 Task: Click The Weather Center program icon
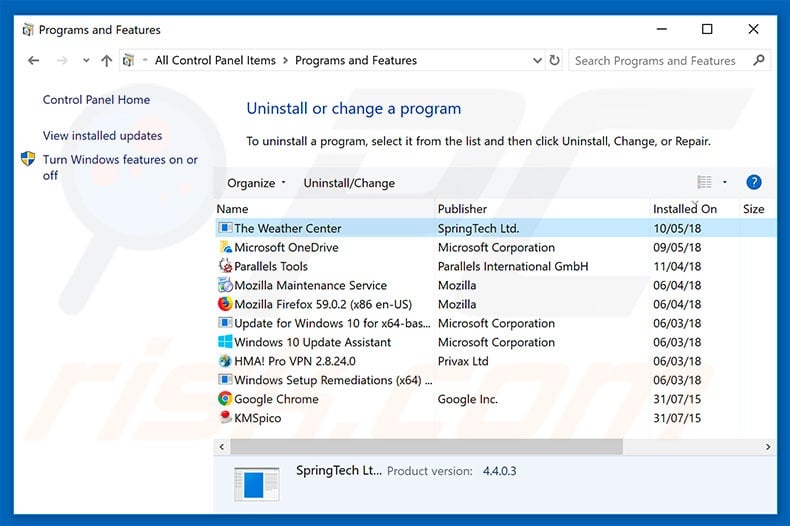225,228
